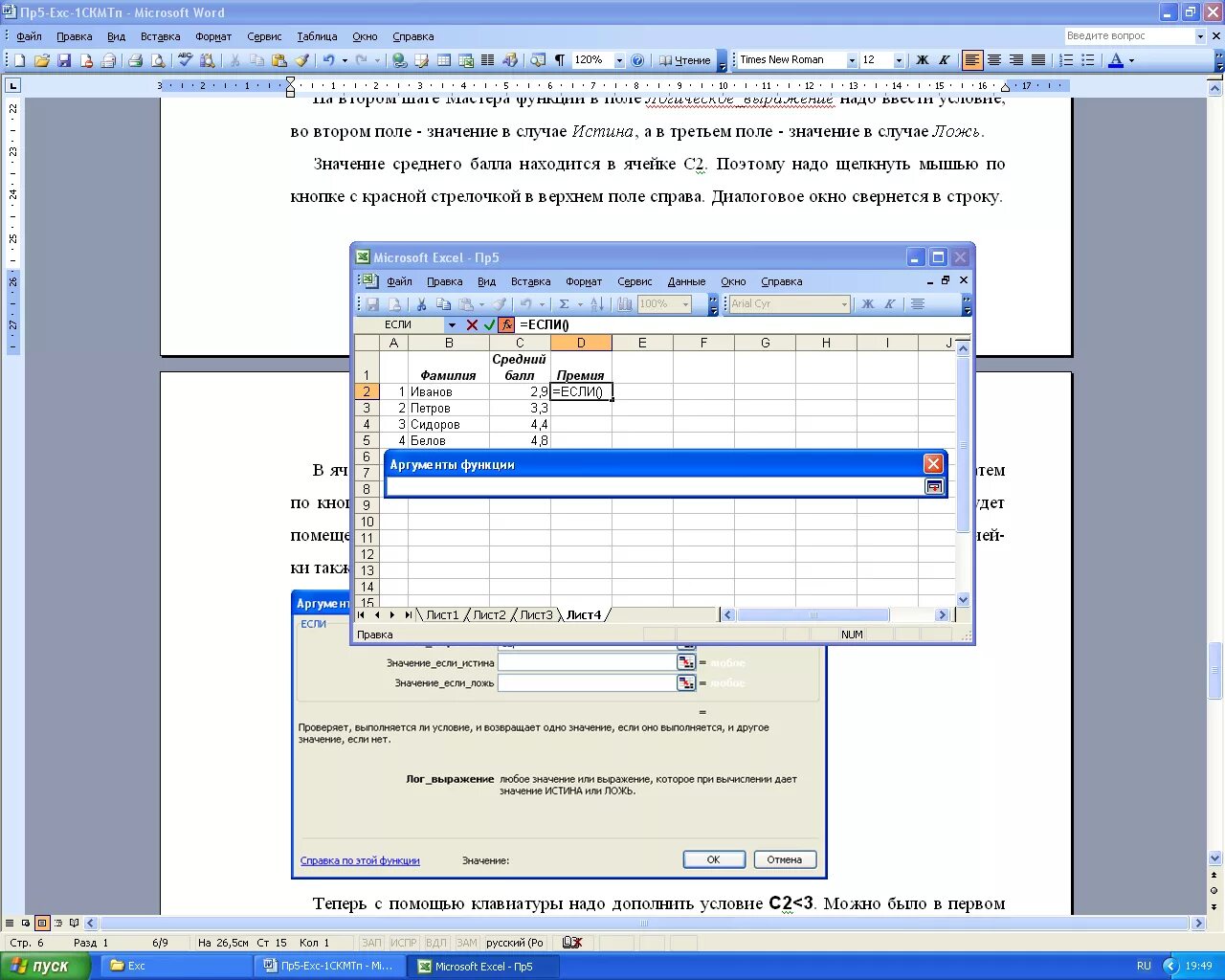Open the Файл menu
Screen dimensions: 1225x980
29,36
